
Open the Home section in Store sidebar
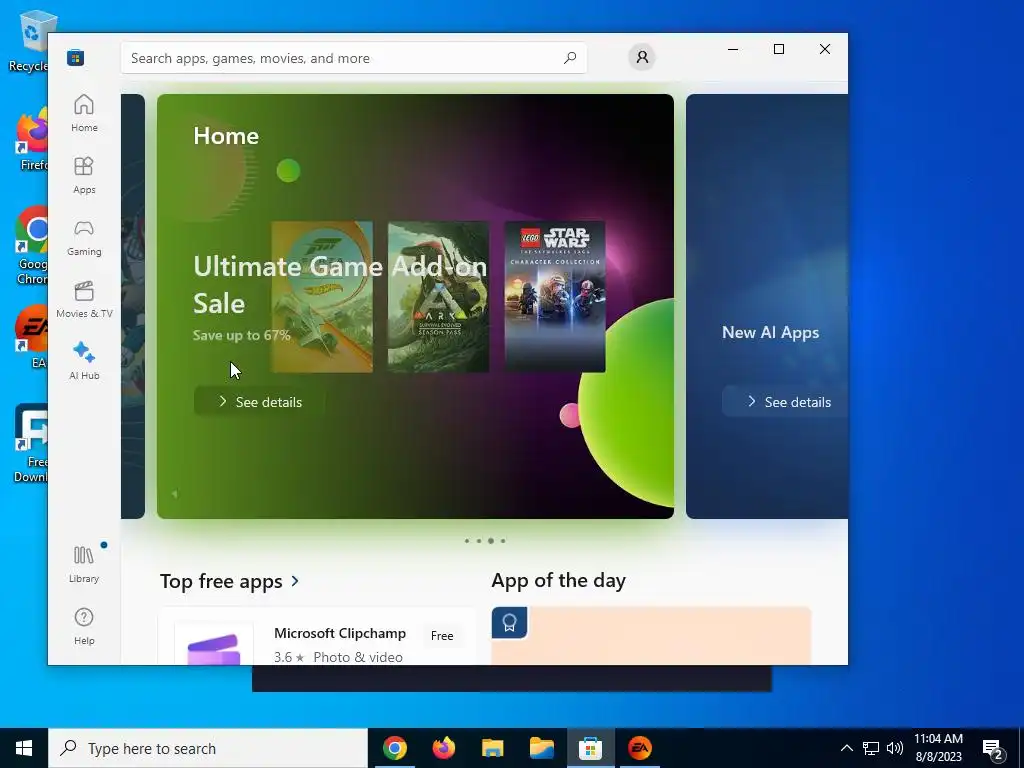point(84,113)
